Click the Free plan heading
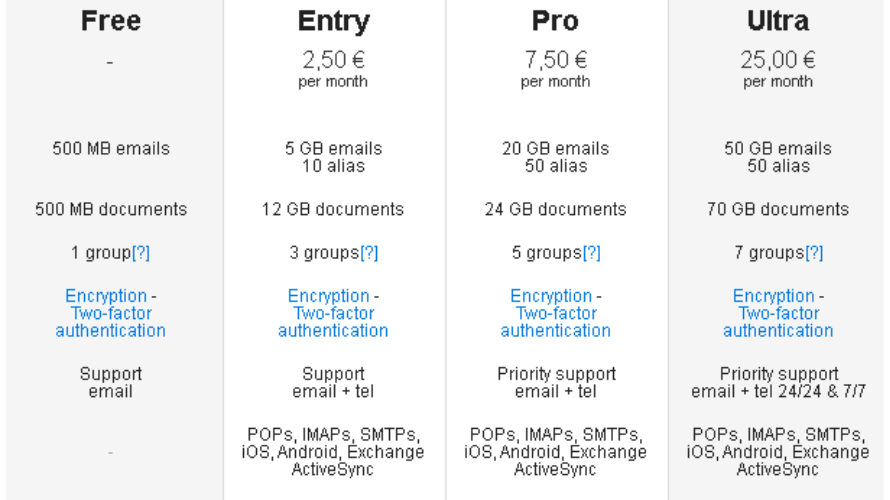Image resolution: width=890 pixels, height=500 pixels. [111, 21]
